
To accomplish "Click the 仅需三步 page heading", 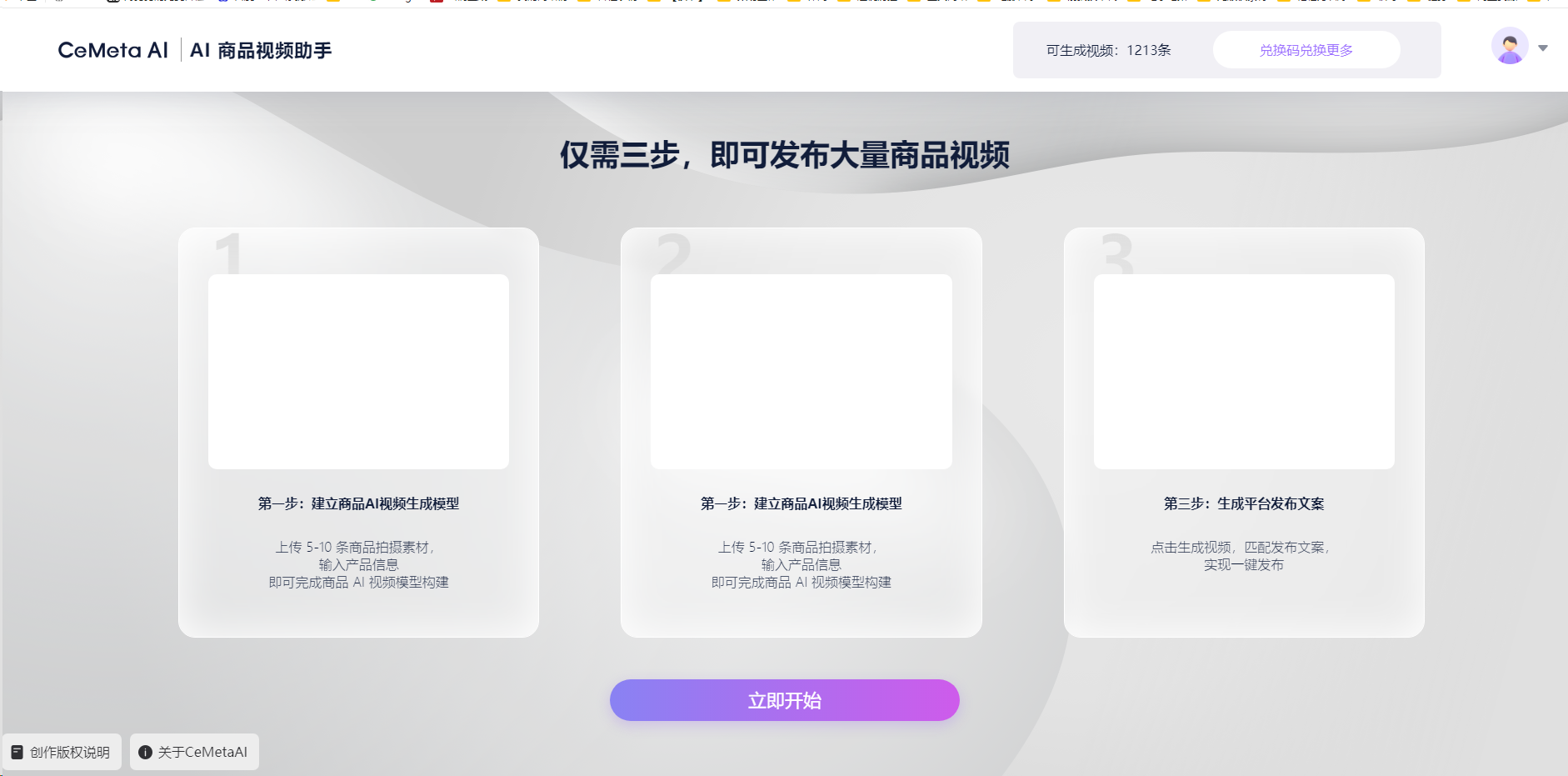I will click(784, 155).
